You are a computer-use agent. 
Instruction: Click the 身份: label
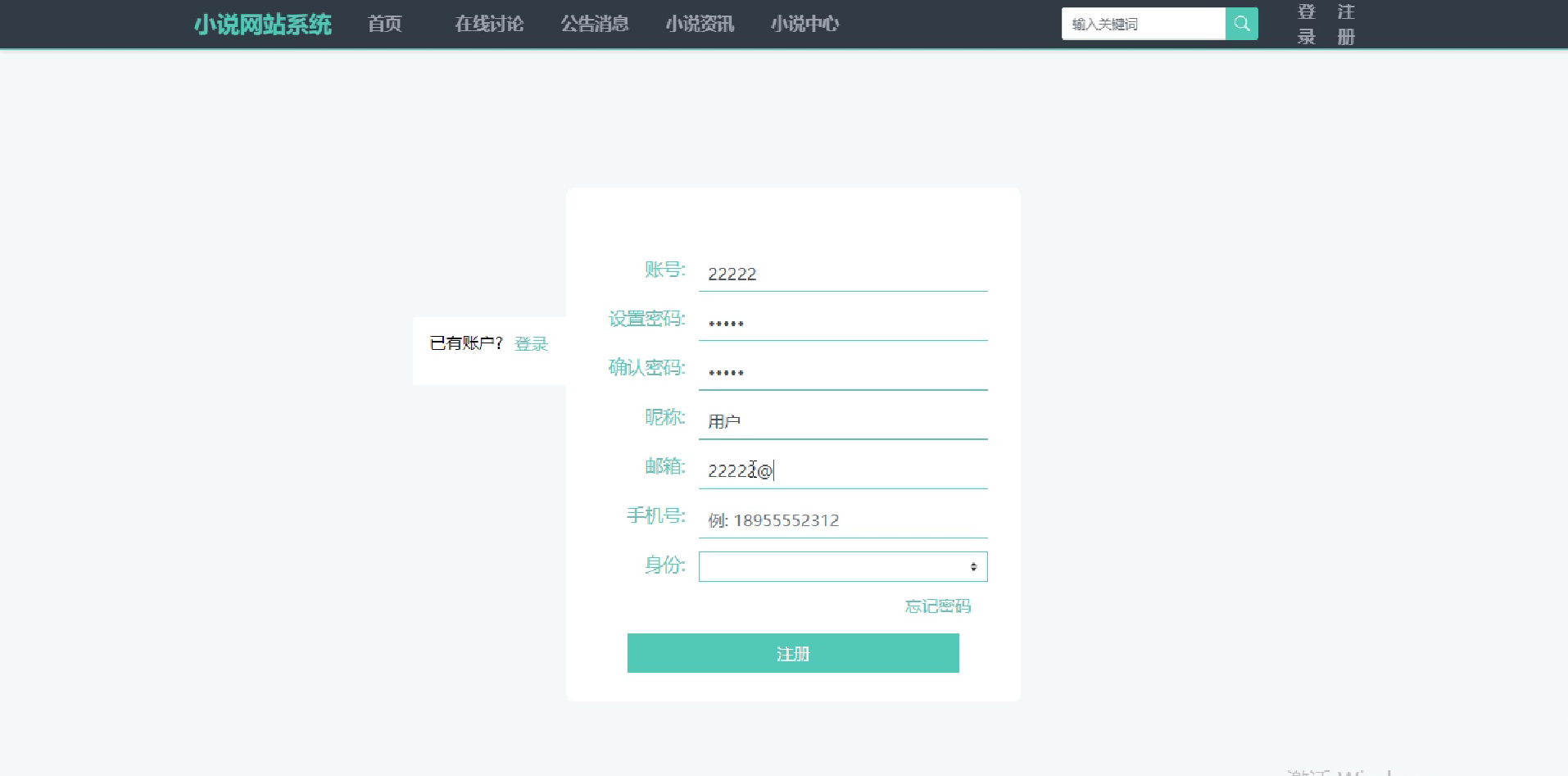click(x=664, y=565)
